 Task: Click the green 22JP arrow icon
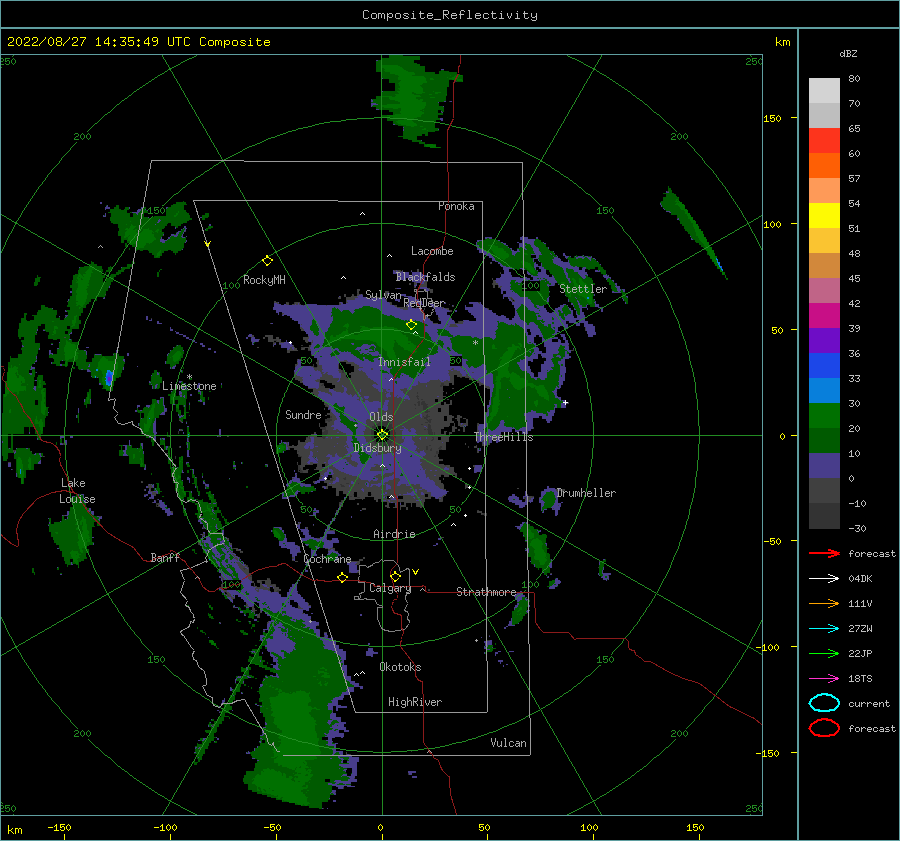[824, 653]
